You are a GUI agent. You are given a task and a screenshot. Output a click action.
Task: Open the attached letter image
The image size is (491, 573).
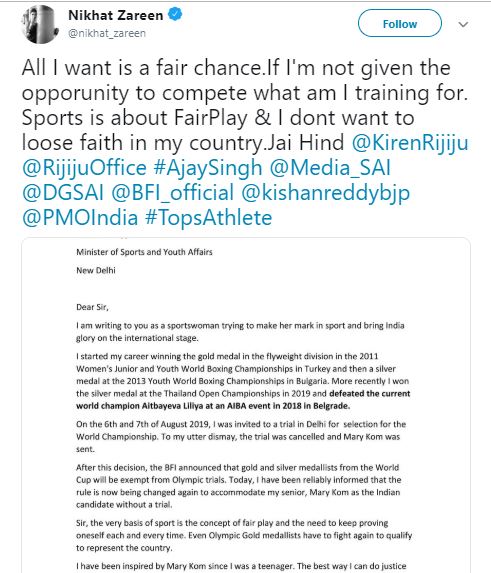pyautogui.click(x=246, y=405)
